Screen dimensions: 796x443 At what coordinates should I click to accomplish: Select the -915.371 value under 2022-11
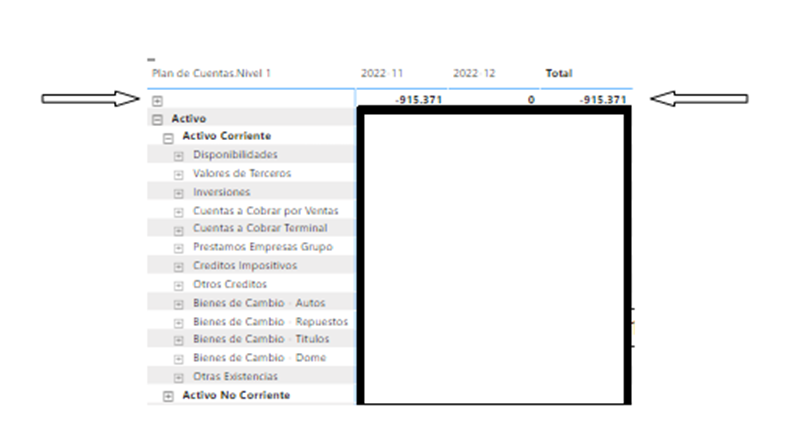[419, 100]
